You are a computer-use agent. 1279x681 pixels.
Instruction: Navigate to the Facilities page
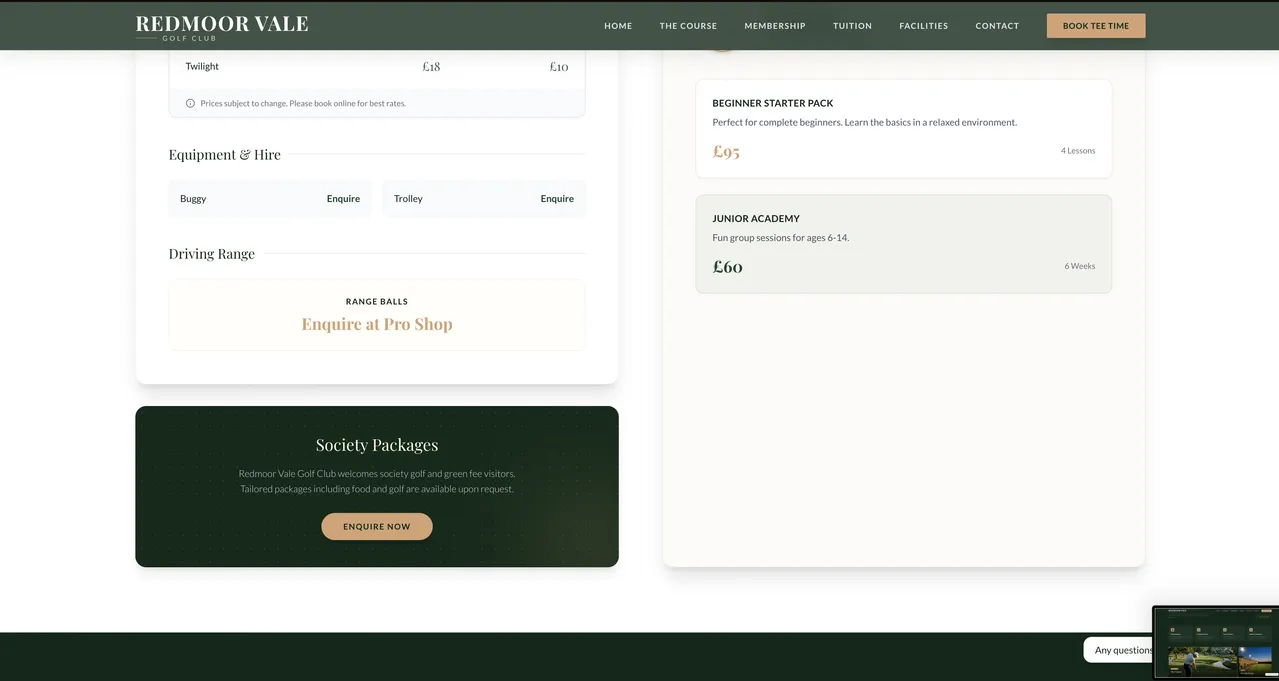pos(923,26)
